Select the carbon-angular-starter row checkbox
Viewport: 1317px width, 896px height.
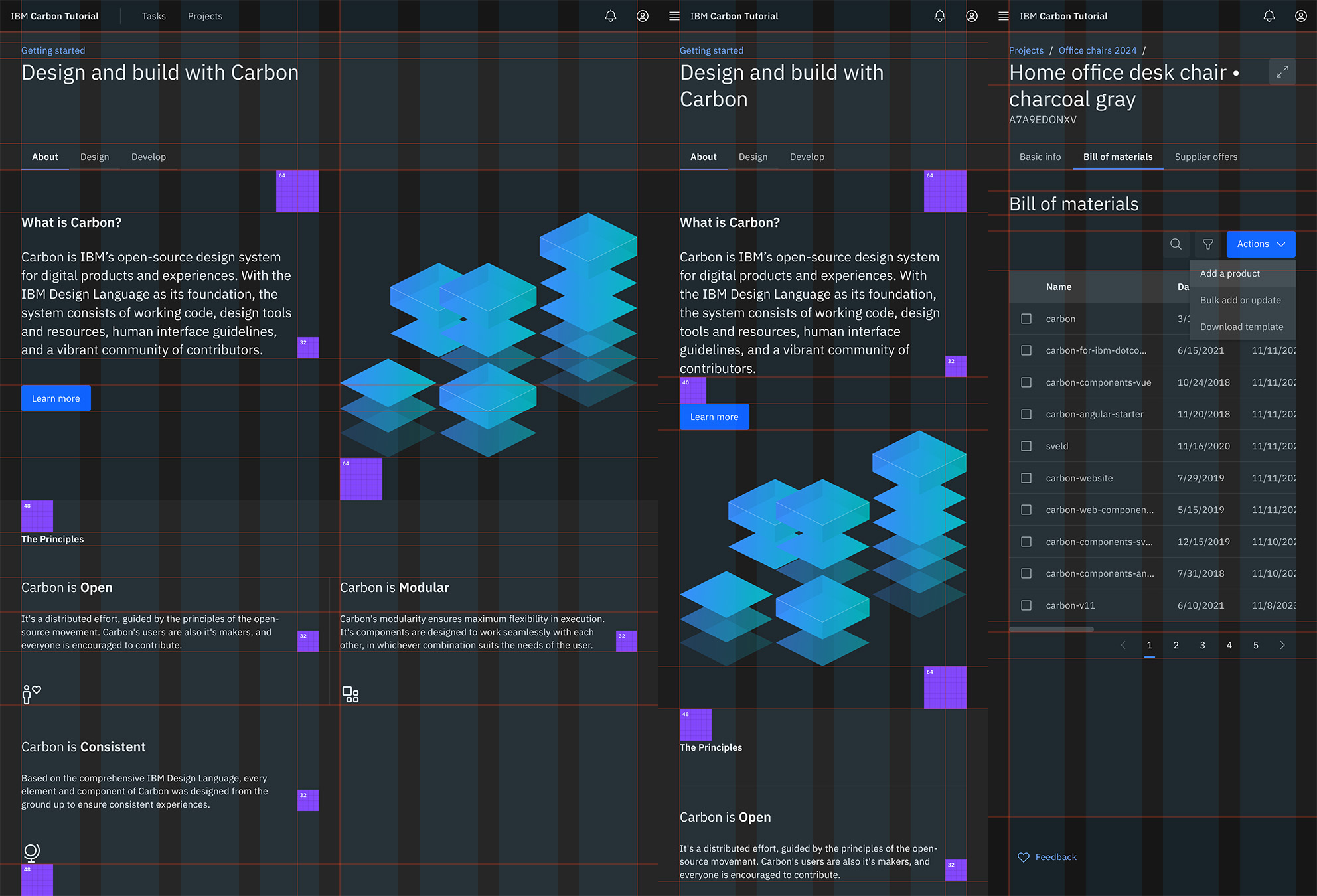pos(1026,414)
